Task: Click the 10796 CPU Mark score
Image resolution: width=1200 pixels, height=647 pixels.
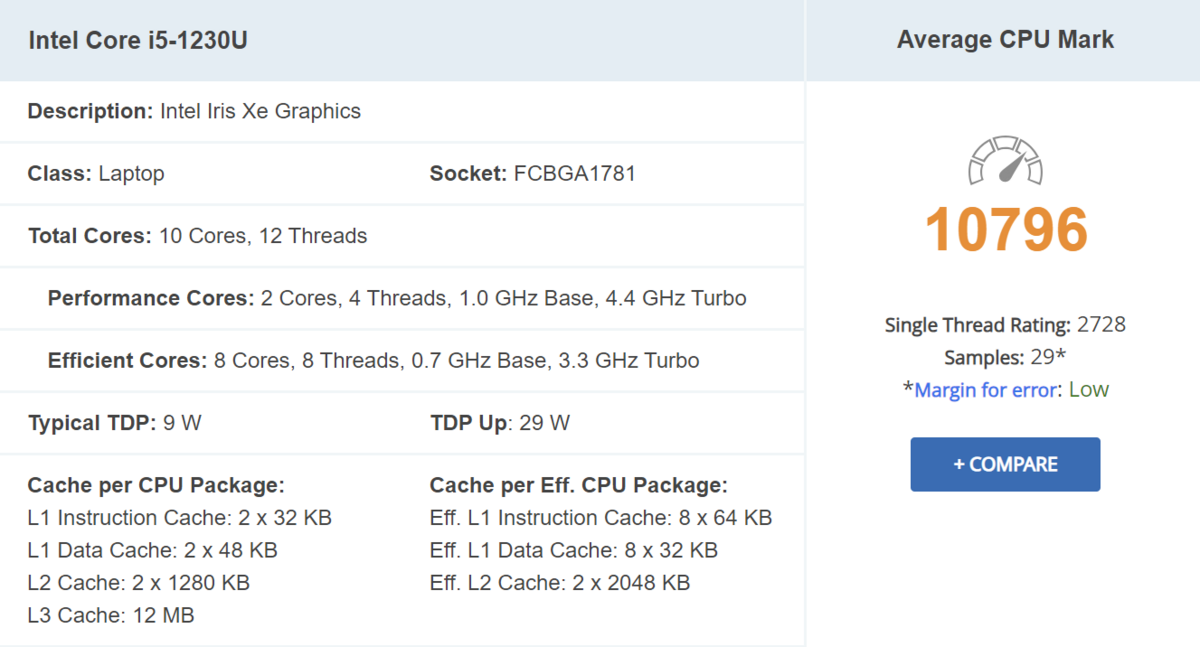Action: pos(1005,230)
